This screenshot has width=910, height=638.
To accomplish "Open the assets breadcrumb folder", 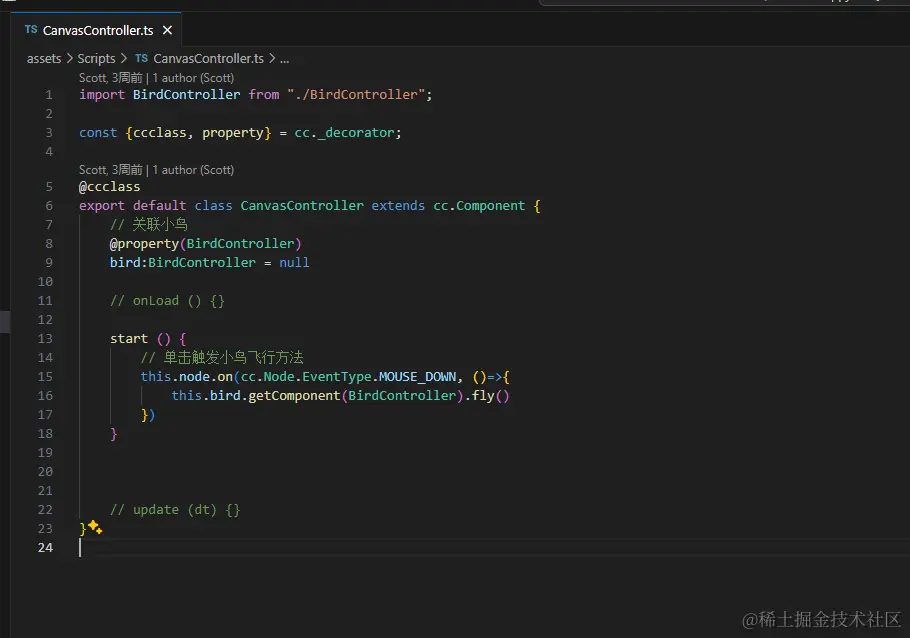I will [44, 59].
